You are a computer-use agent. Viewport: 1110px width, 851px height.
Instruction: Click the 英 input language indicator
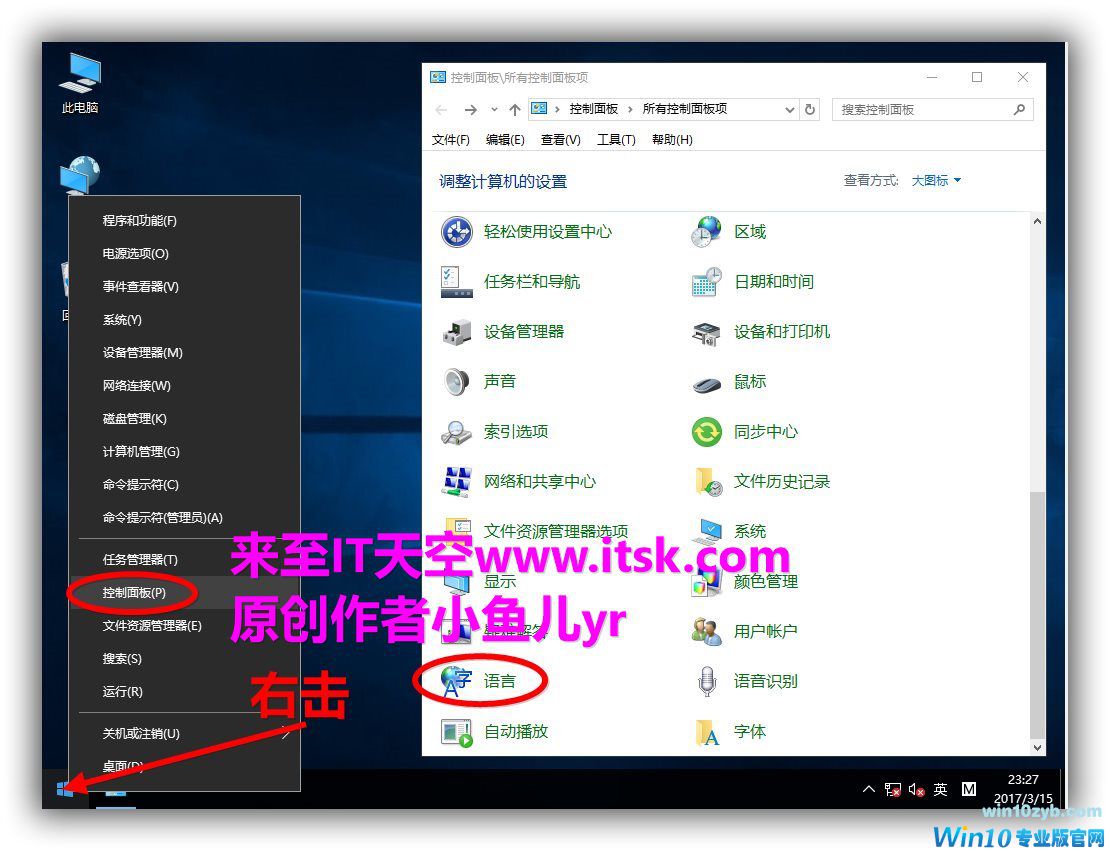tap(941, 789)
